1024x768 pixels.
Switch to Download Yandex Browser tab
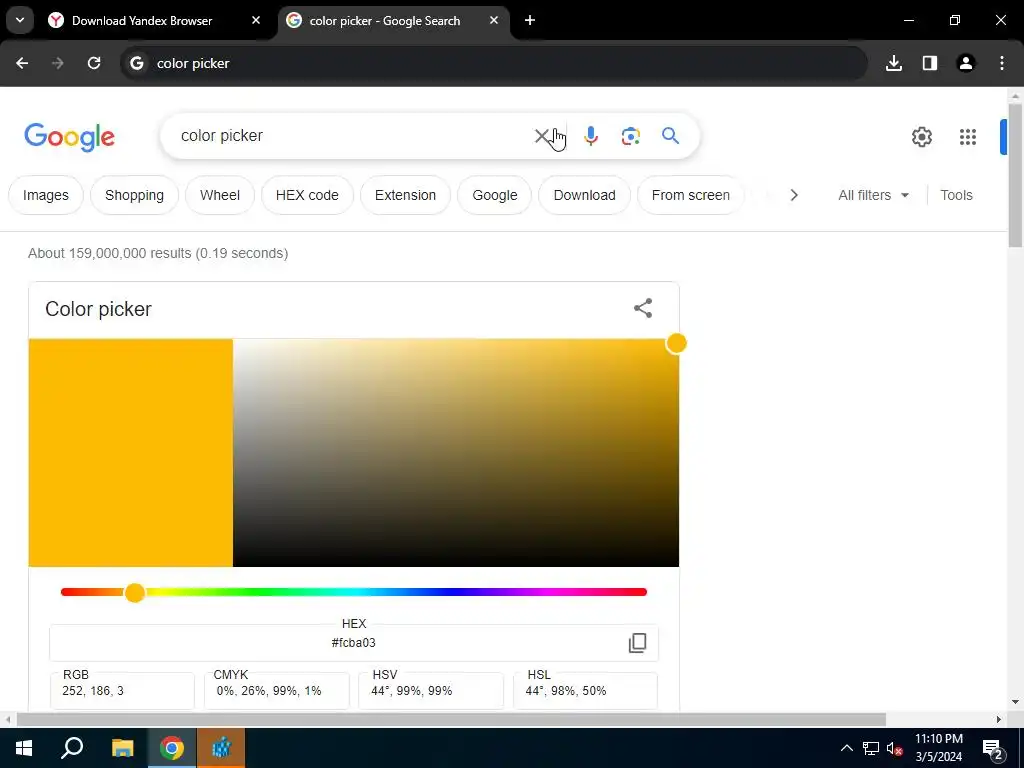pos(142,21)
